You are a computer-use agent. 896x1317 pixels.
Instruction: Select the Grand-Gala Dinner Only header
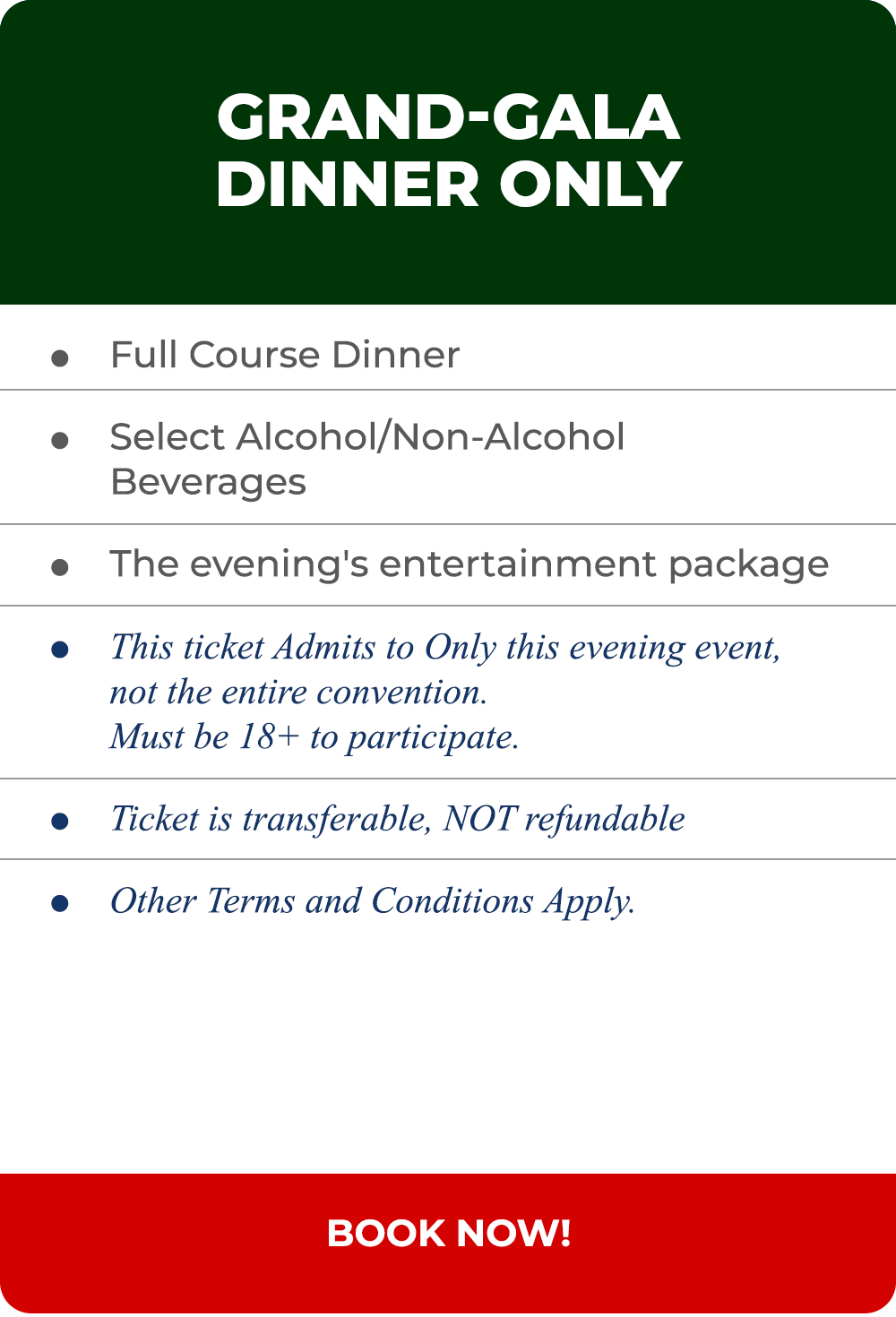448,151
